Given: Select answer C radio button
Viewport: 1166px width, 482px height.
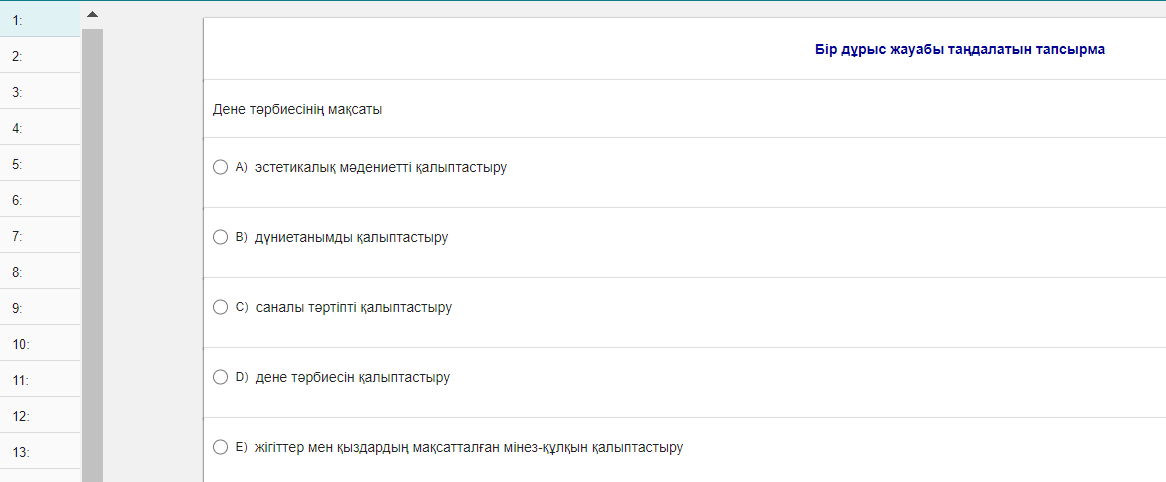Looking at the screenshot, I should tap(221, 307).
